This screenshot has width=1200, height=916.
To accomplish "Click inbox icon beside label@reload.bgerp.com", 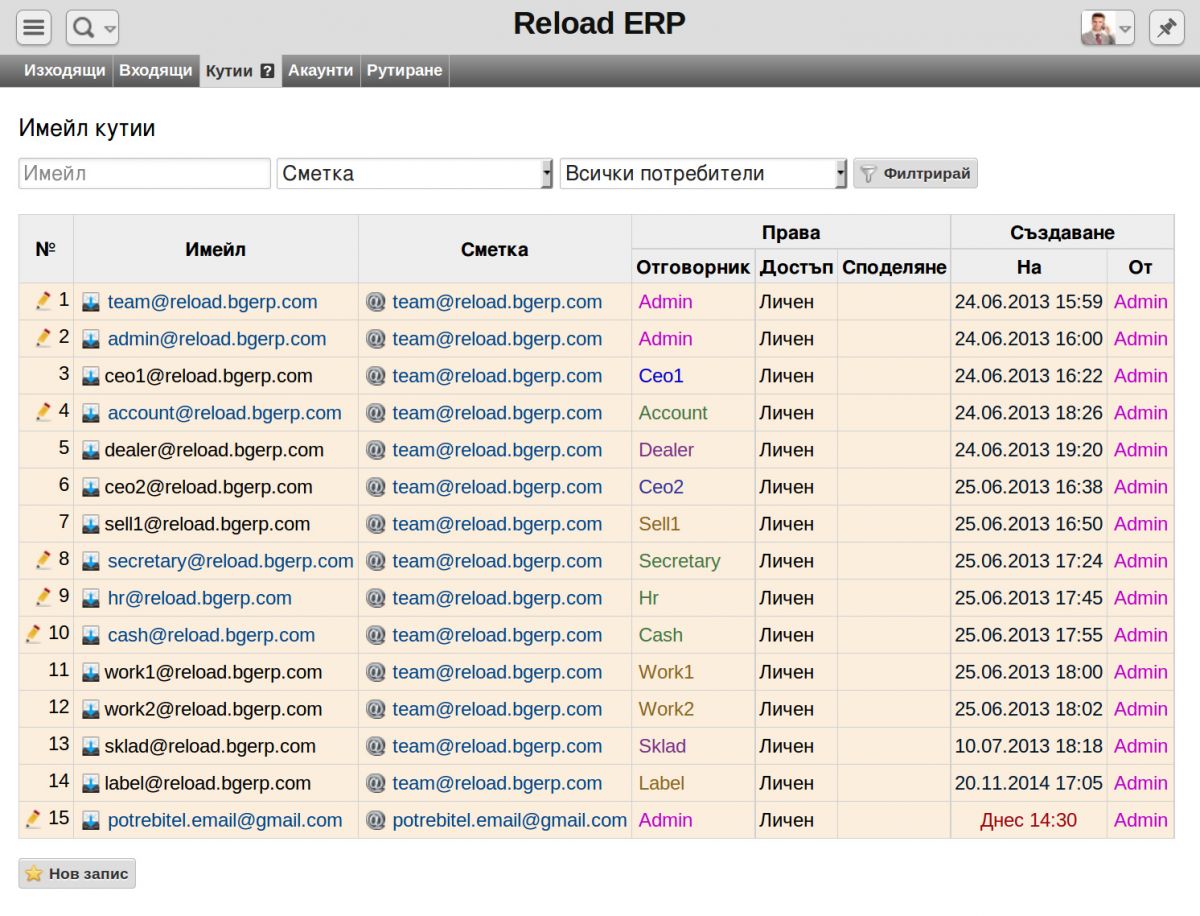I will click(x=91, y=783).
